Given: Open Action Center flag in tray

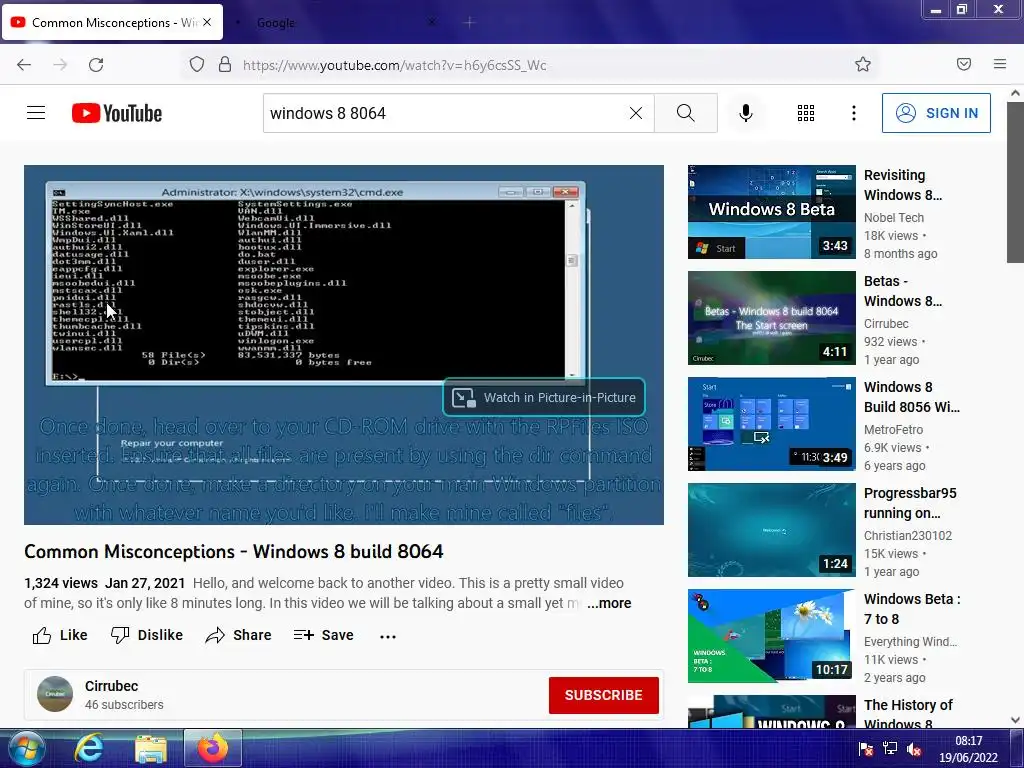Looking at the screenshot, I should click(865, 749).
